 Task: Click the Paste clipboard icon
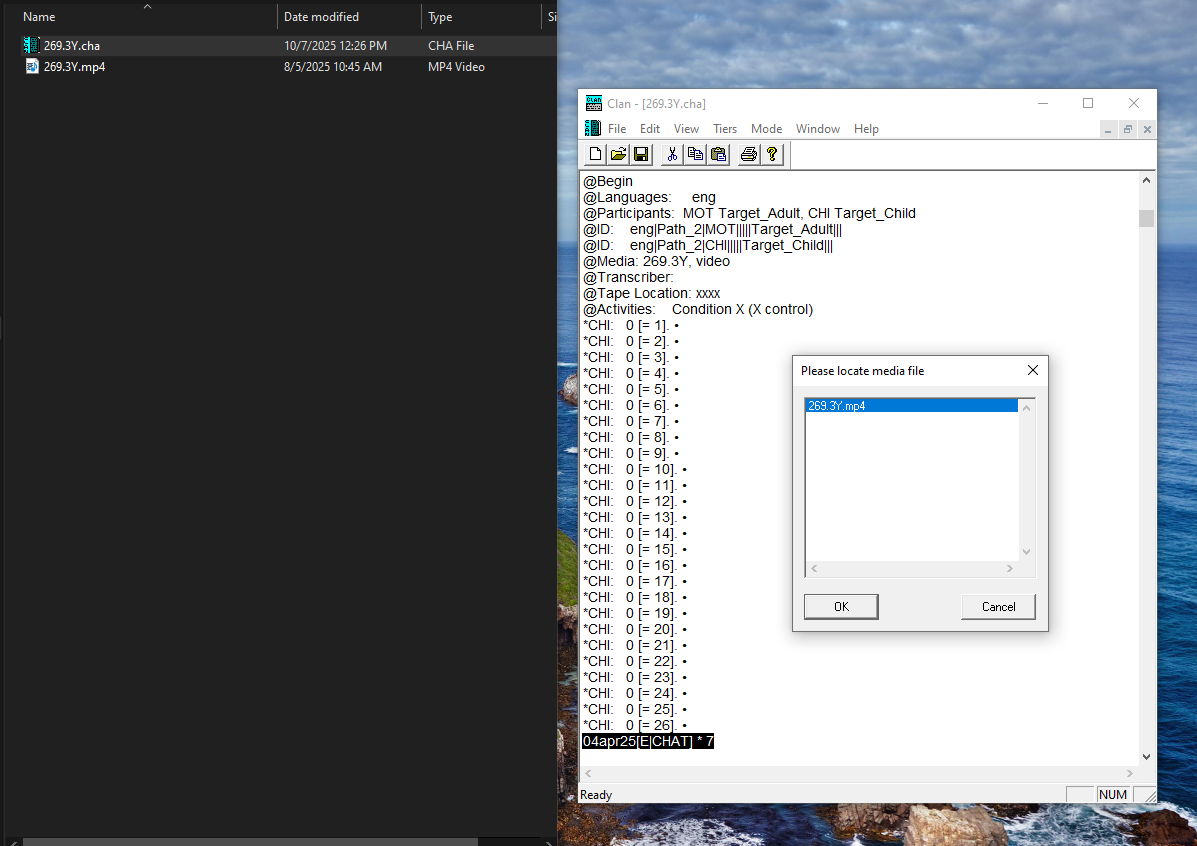click(718, 154)
